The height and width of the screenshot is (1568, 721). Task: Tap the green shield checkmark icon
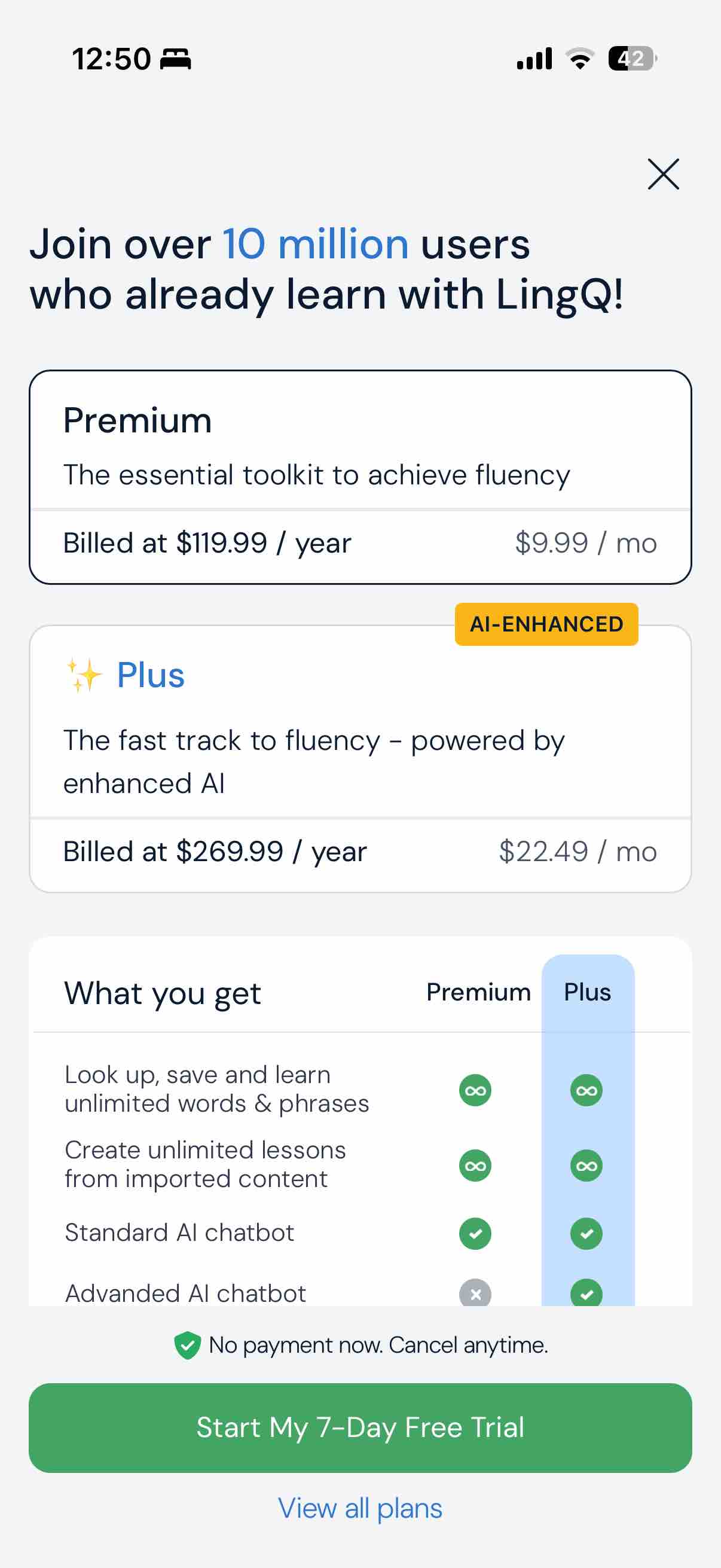tap(187, 1345)
